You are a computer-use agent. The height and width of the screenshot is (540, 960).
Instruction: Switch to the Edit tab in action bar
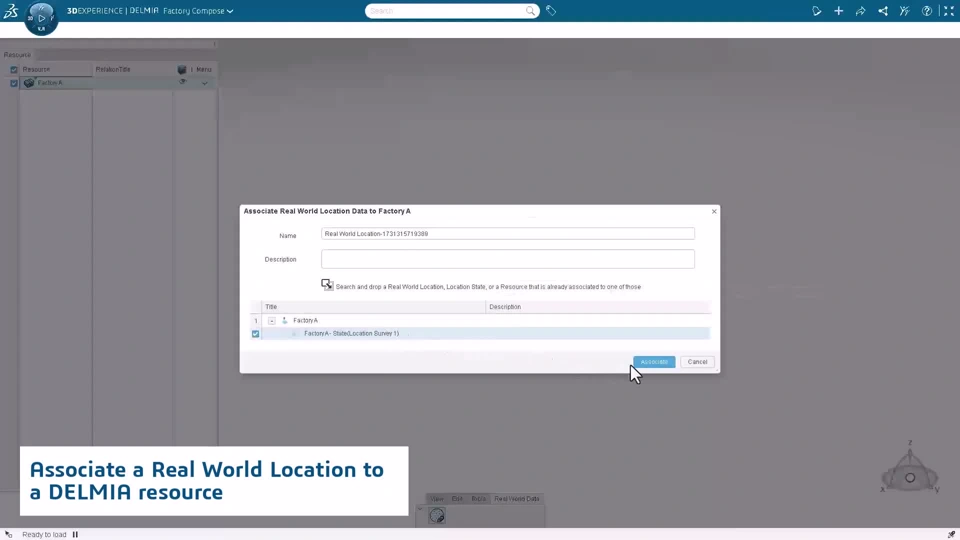click(x=457, y=499)
